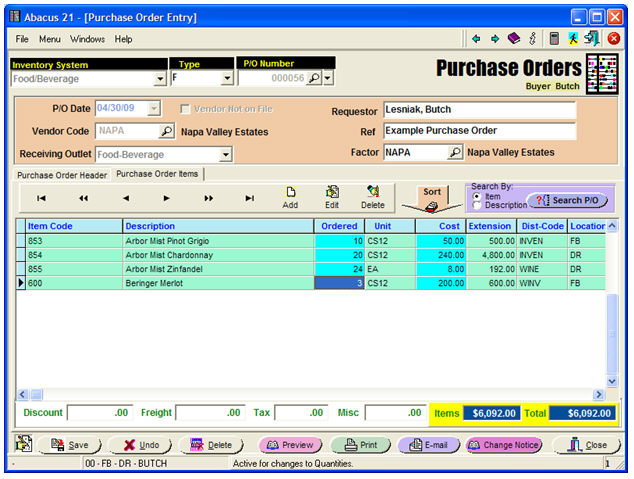Click the Edit record icon
The height and width of the screenshot is (479, 634).
pyautogui.click(x=332, y=193)
